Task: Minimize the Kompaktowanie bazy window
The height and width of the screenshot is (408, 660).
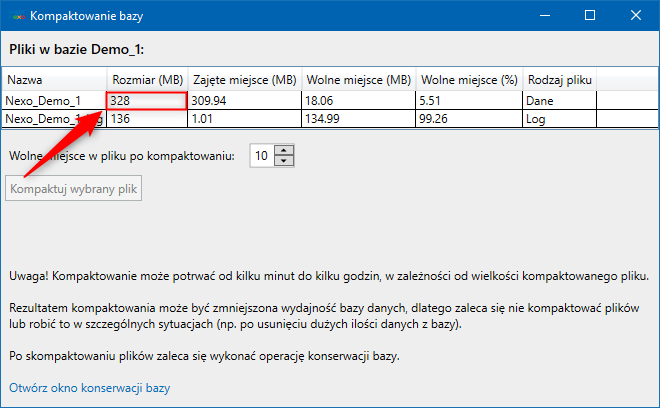Action: (544, 16)
